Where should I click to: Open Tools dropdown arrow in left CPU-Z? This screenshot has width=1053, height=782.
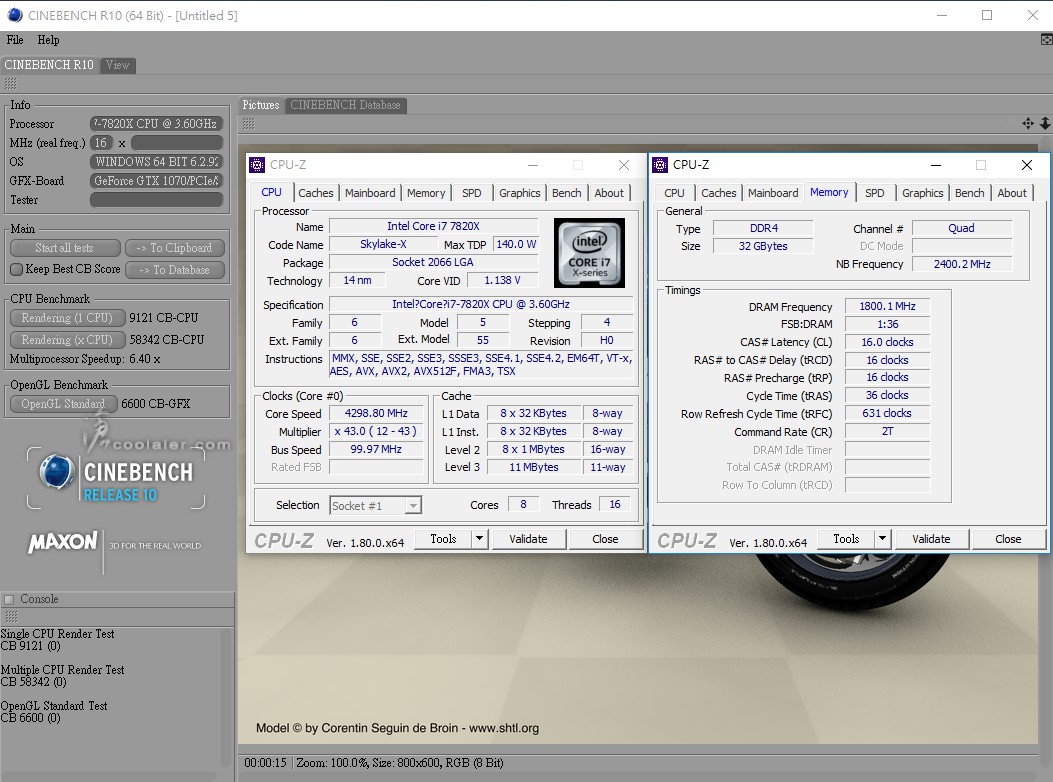[479, 539]
